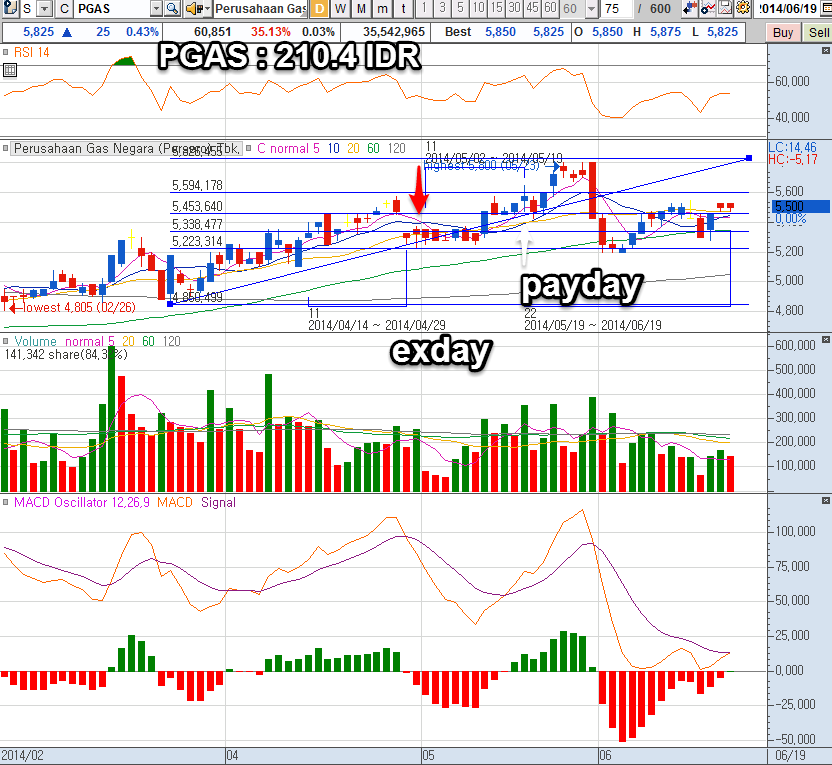Click the lowest 4,805 (02/26) marker label

click(x=79, y=307)
